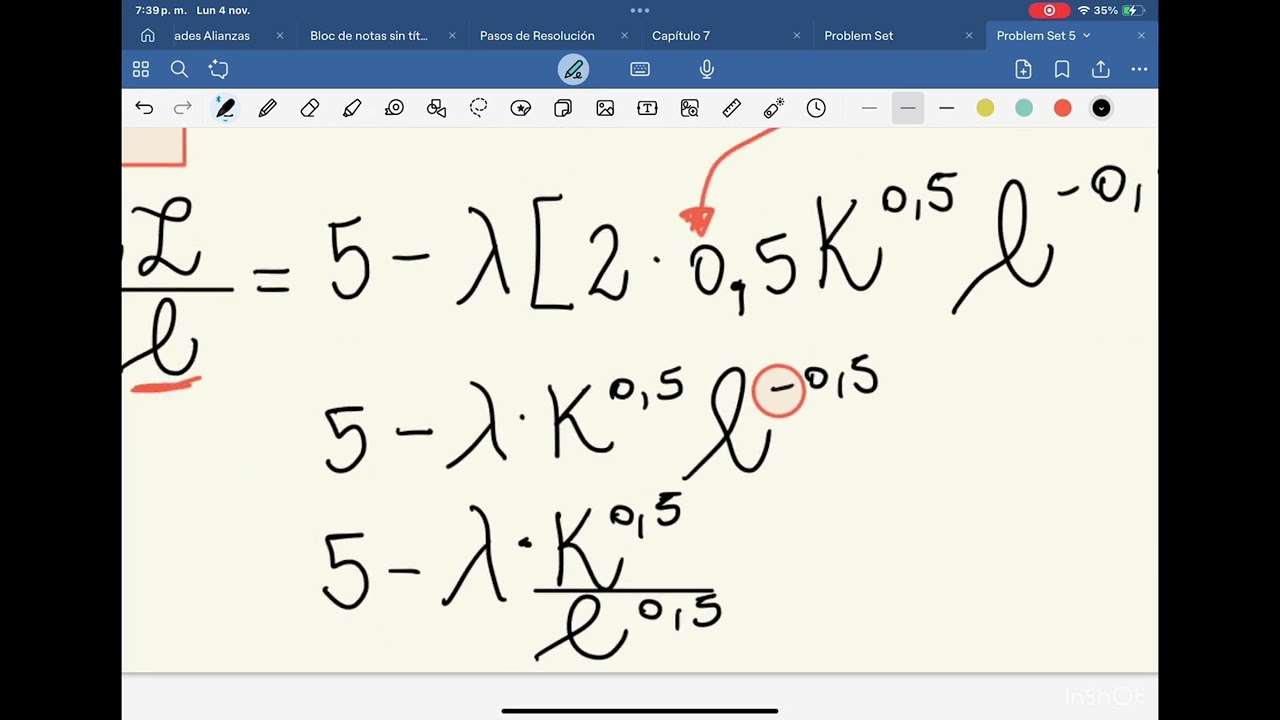1280x720 pixels.
Task: Open the home screen icon
Action: (148, 35)
